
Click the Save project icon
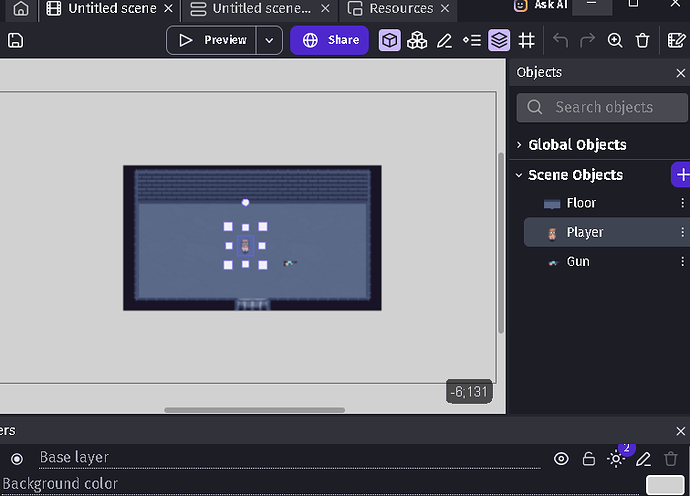(x=15, y=41)
